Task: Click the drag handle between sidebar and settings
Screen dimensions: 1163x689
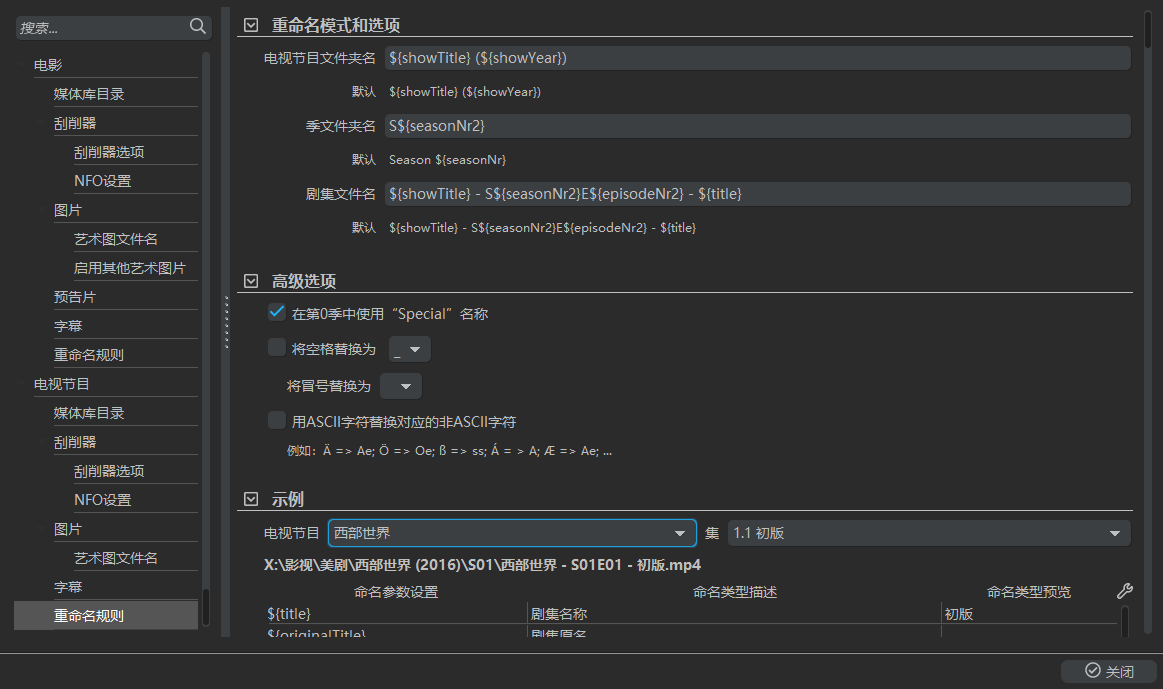Action: point(227,322)
